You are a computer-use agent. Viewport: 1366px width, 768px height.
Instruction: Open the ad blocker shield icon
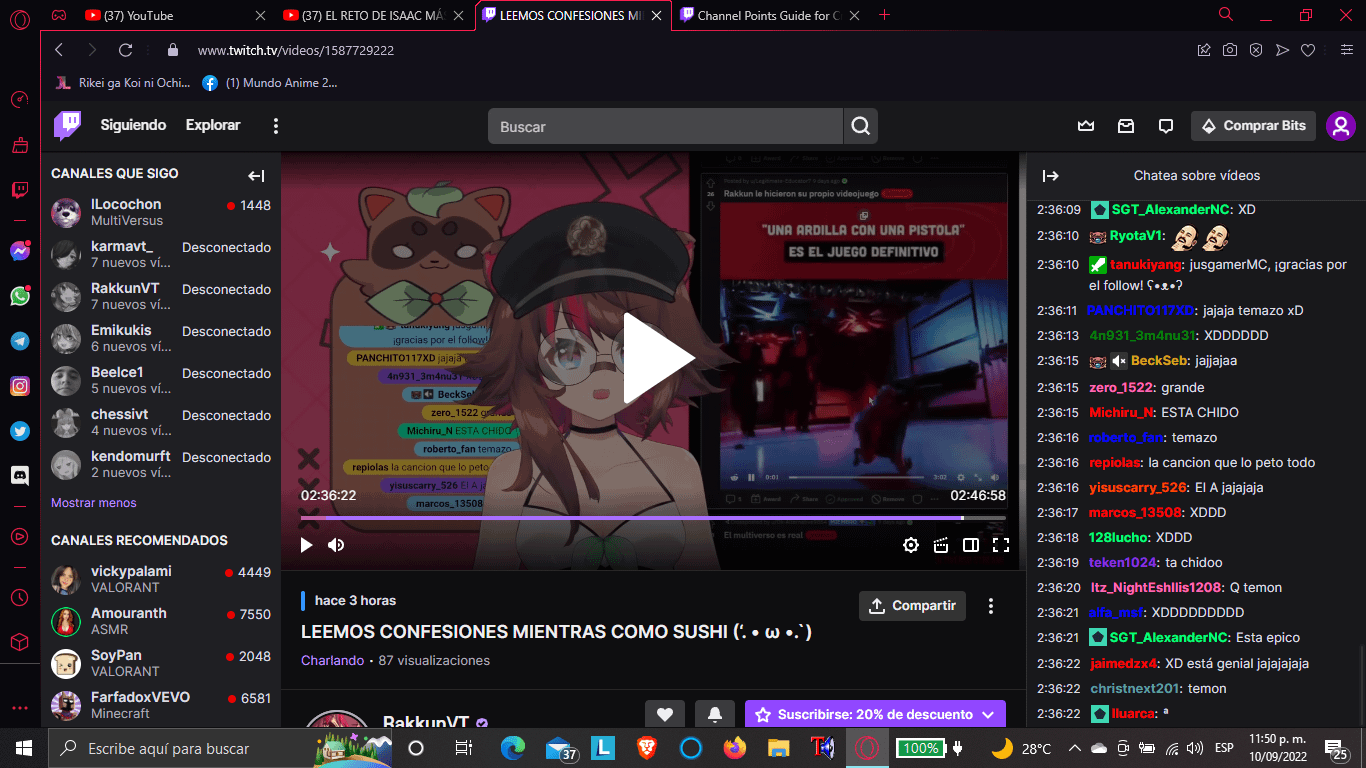pos(1256,50)
